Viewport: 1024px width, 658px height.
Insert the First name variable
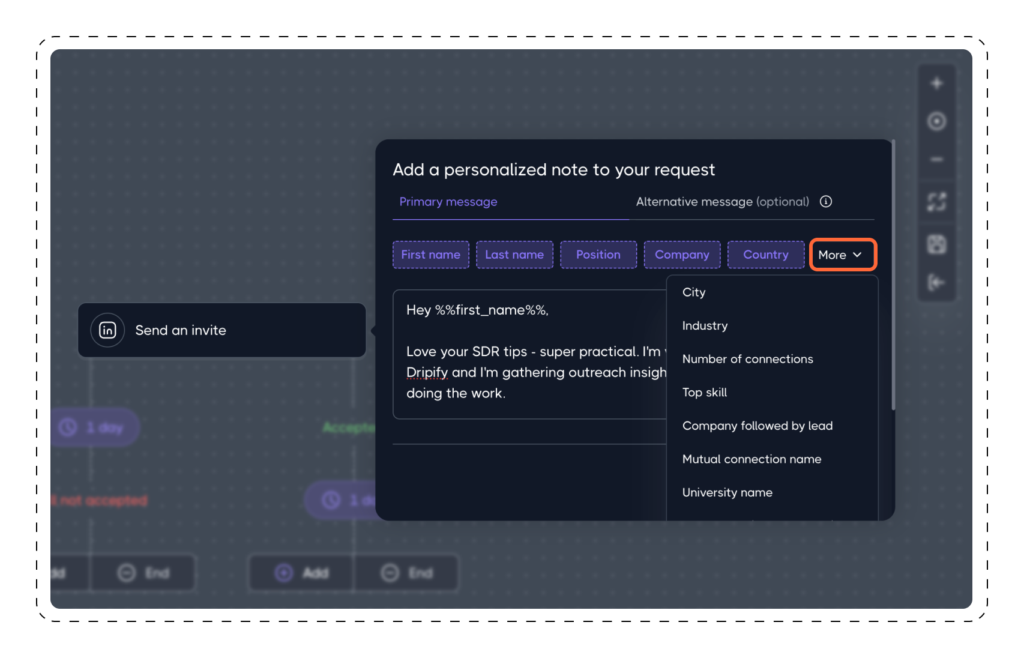(x=430, y=254)
